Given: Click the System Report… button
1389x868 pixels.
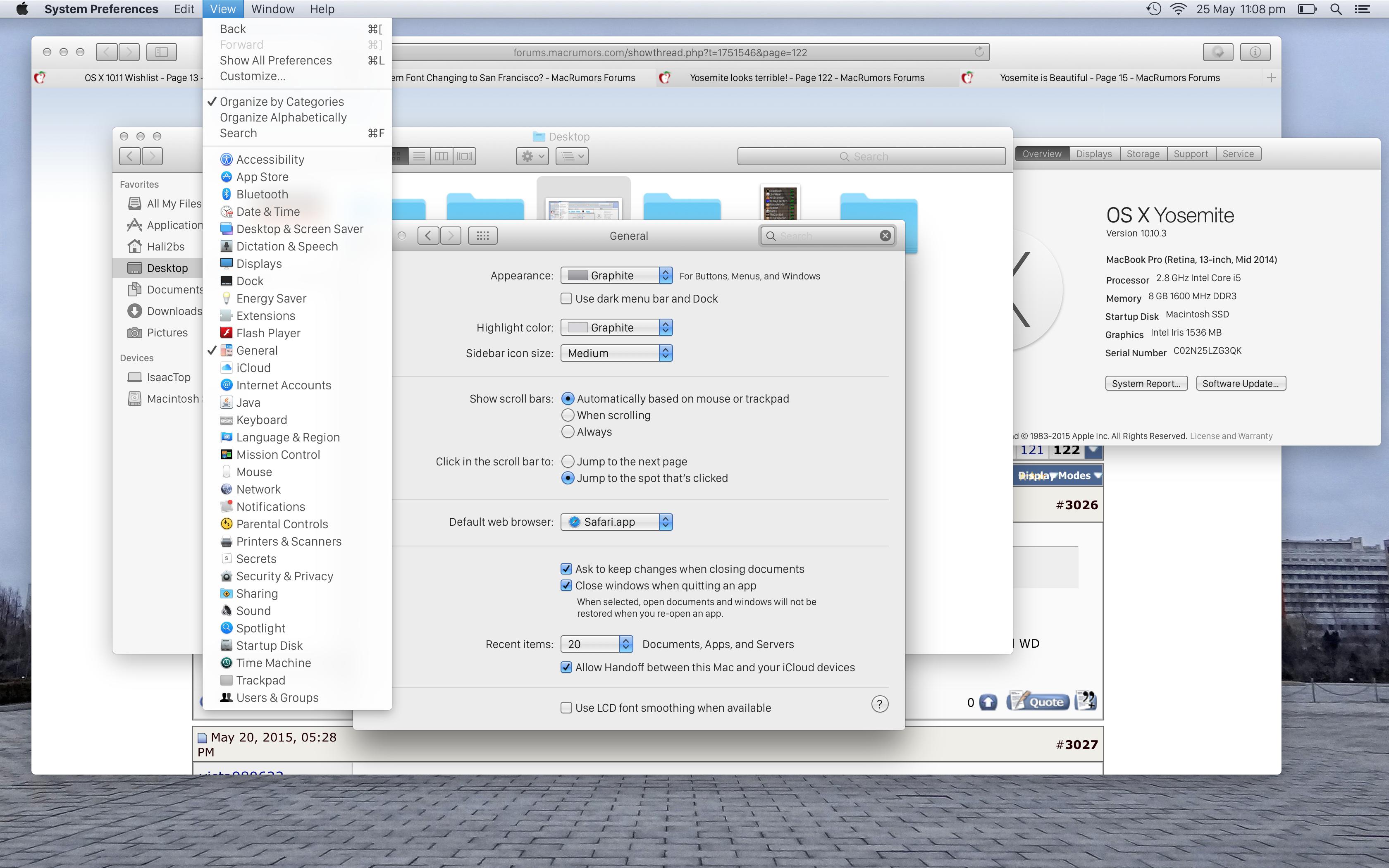Looking at the screenshot, I should [1146, 384].
